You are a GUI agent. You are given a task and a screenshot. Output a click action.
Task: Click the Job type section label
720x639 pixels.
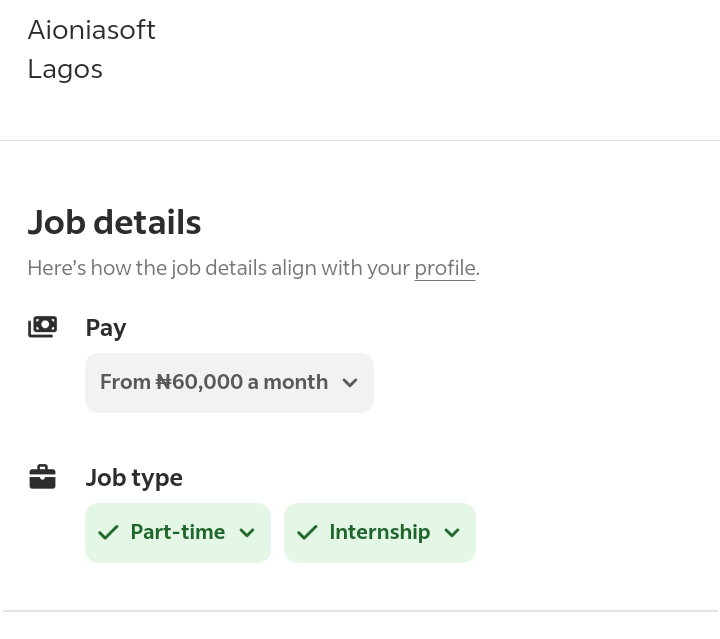134,478
